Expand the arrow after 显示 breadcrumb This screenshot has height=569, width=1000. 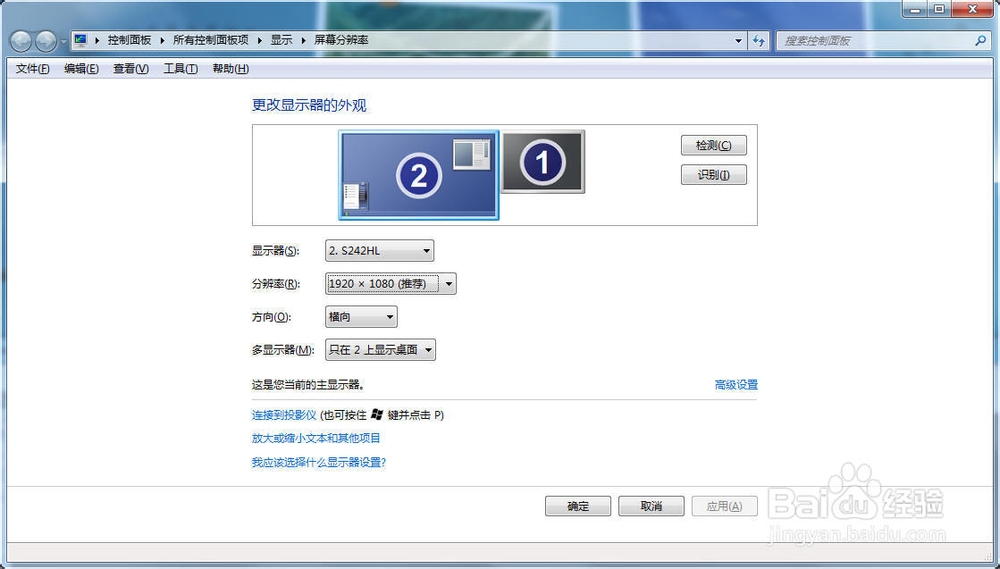304,40
